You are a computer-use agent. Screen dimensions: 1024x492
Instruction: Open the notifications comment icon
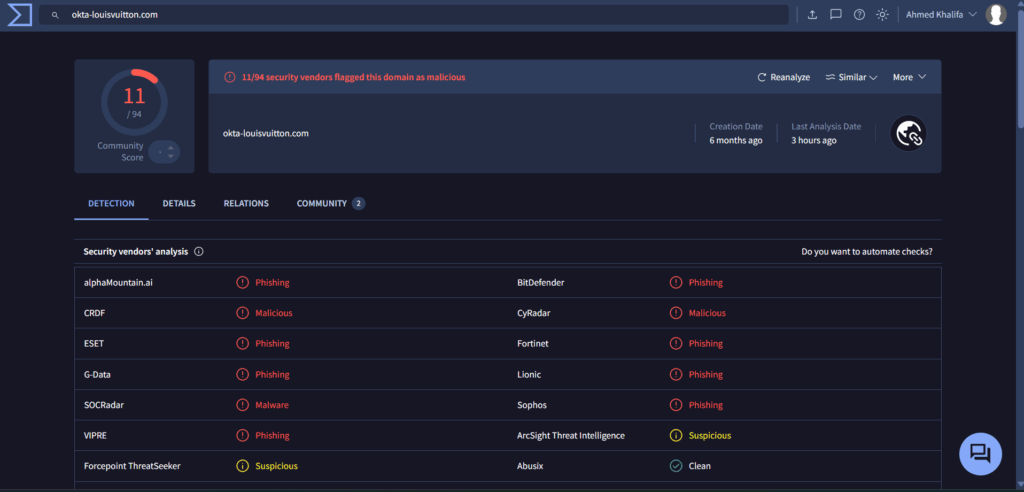pos(836,14)
